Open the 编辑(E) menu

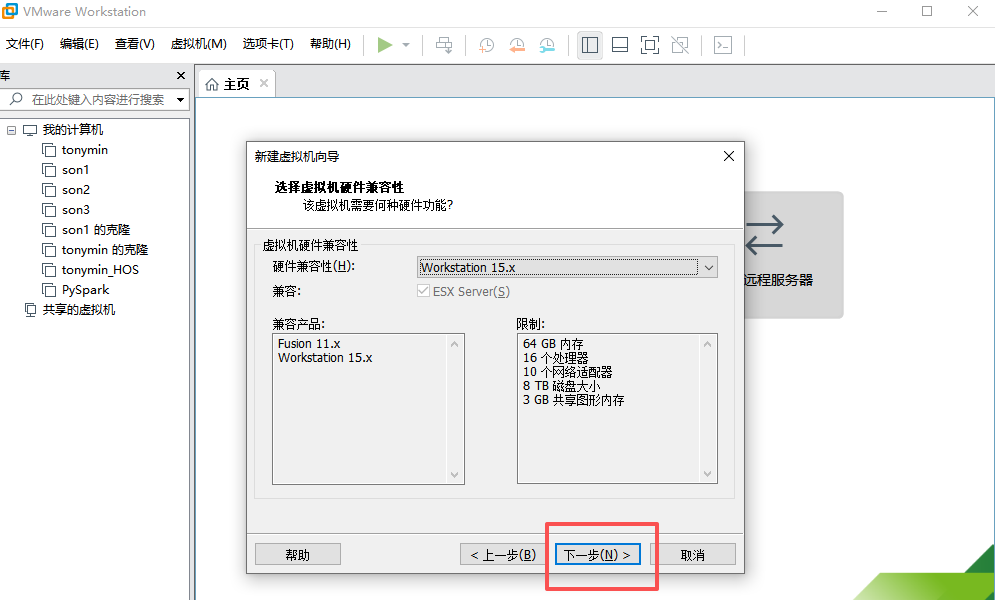click(79, 44)
